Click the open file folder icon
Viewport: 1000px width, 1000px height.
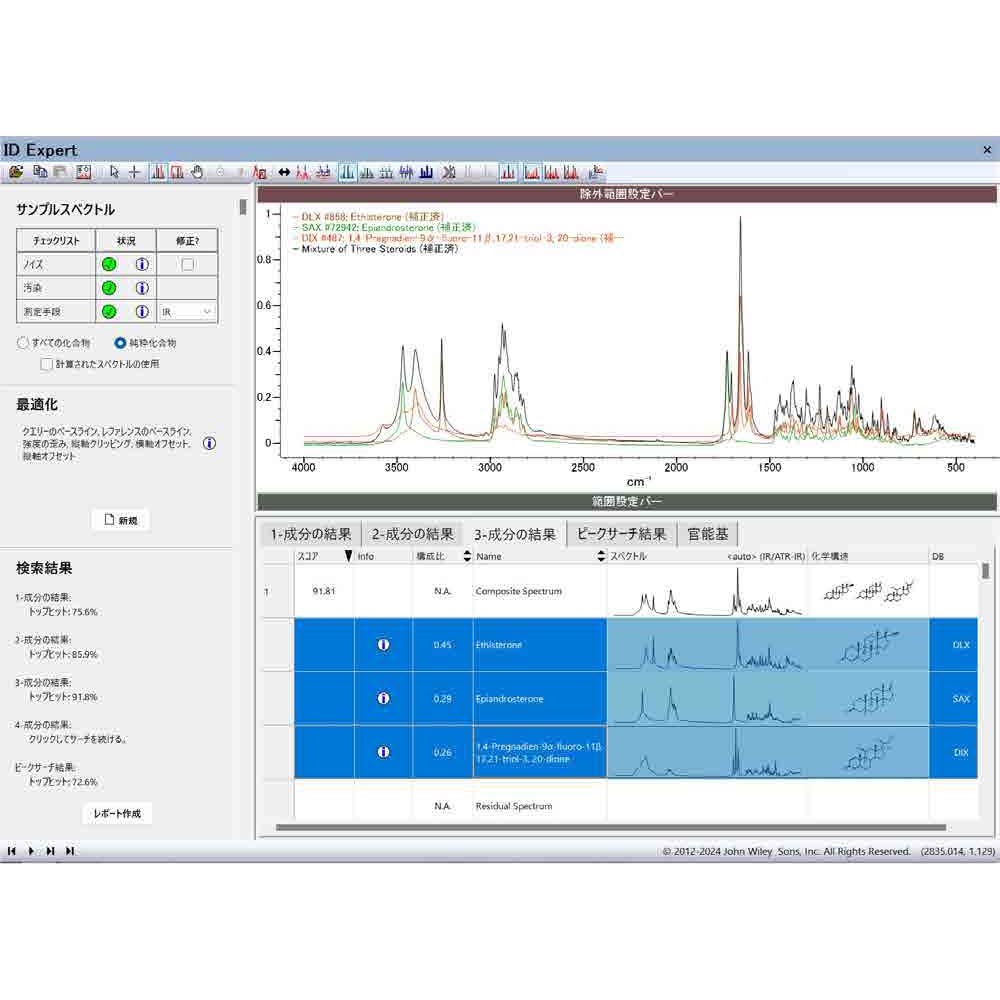point(16,172)
